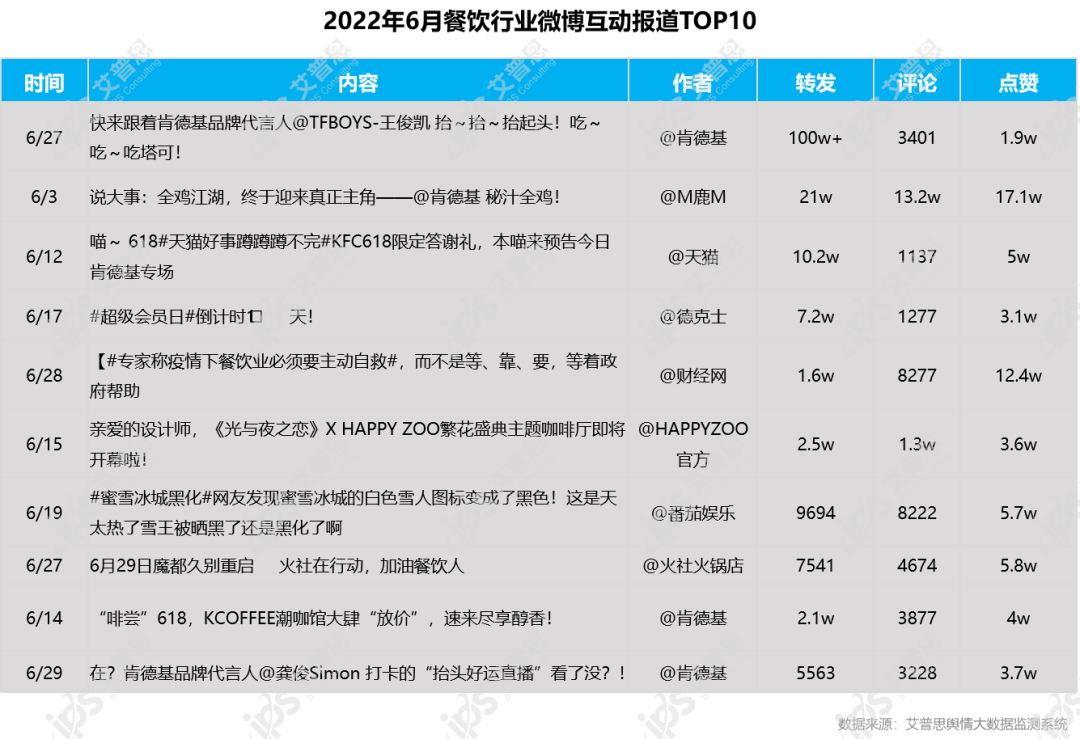Image resolution: width=1080 pixels, height=739 pixels.
Task: Click the 3.1w likes value
Action: coord(1018,317)
